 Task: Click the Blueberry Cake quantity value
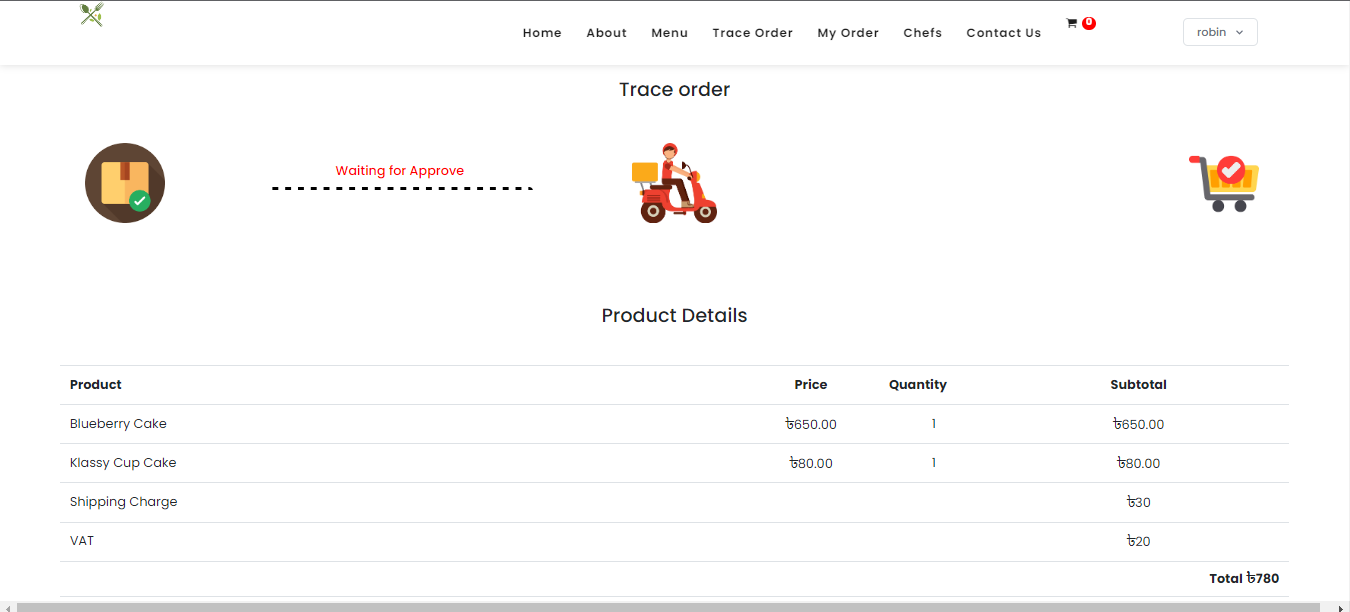click(934, 424)
